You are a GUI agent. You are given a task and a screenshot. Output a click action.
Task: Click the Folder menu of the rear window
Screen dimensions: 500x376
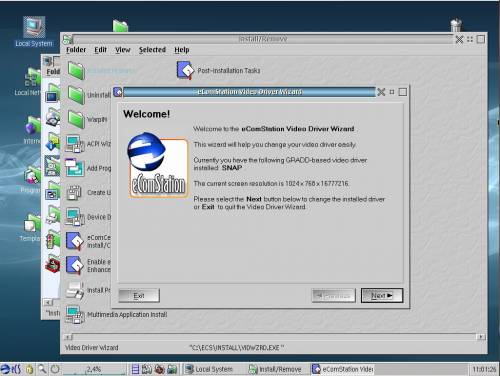click(53, 72)
